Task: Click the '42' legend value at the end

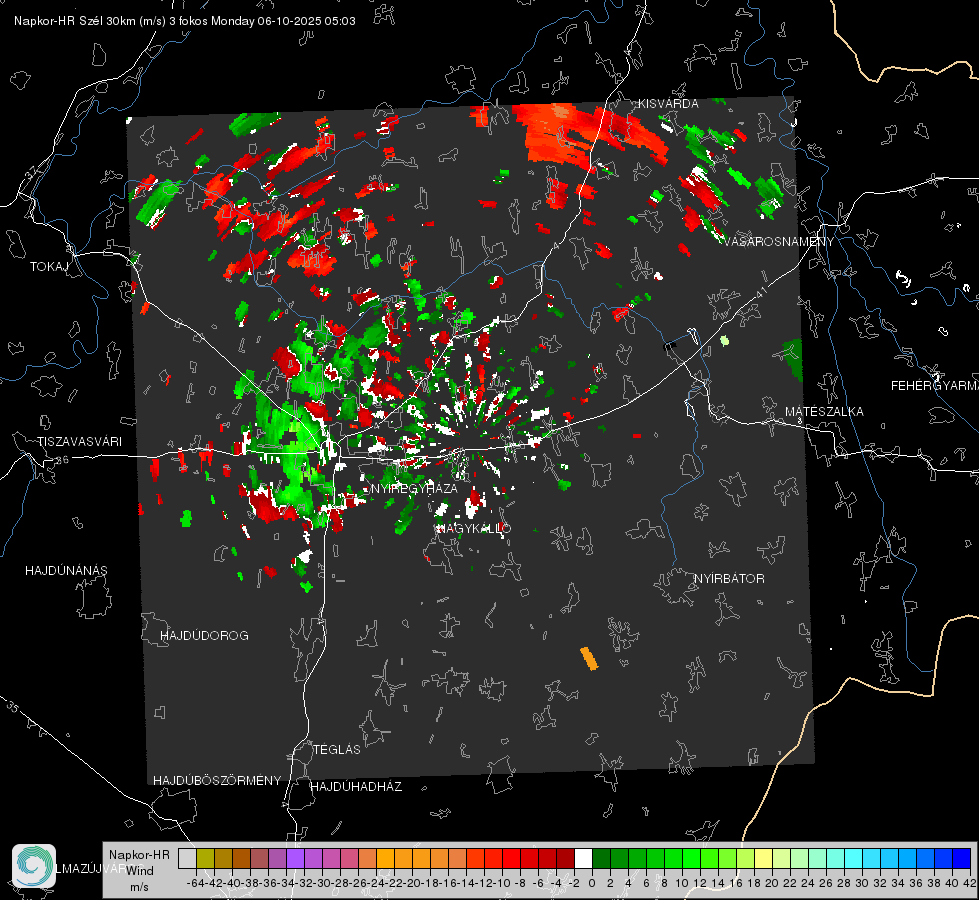Action: pyautogui.click(x=969, y=883)
